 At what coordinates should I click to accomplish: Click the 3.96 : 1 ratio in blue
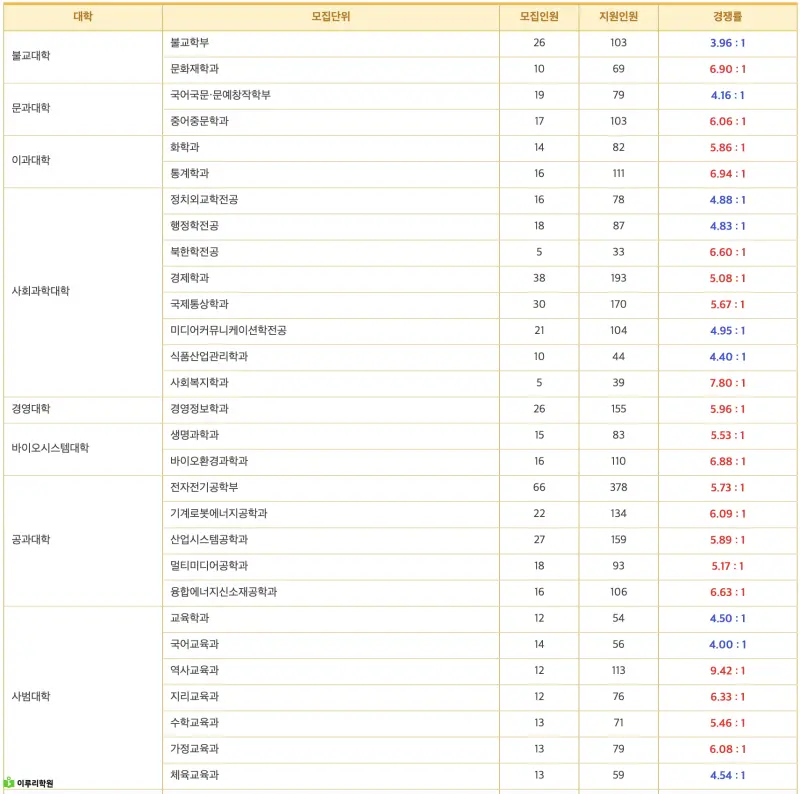pyautogui.click(x=727, y=43)
